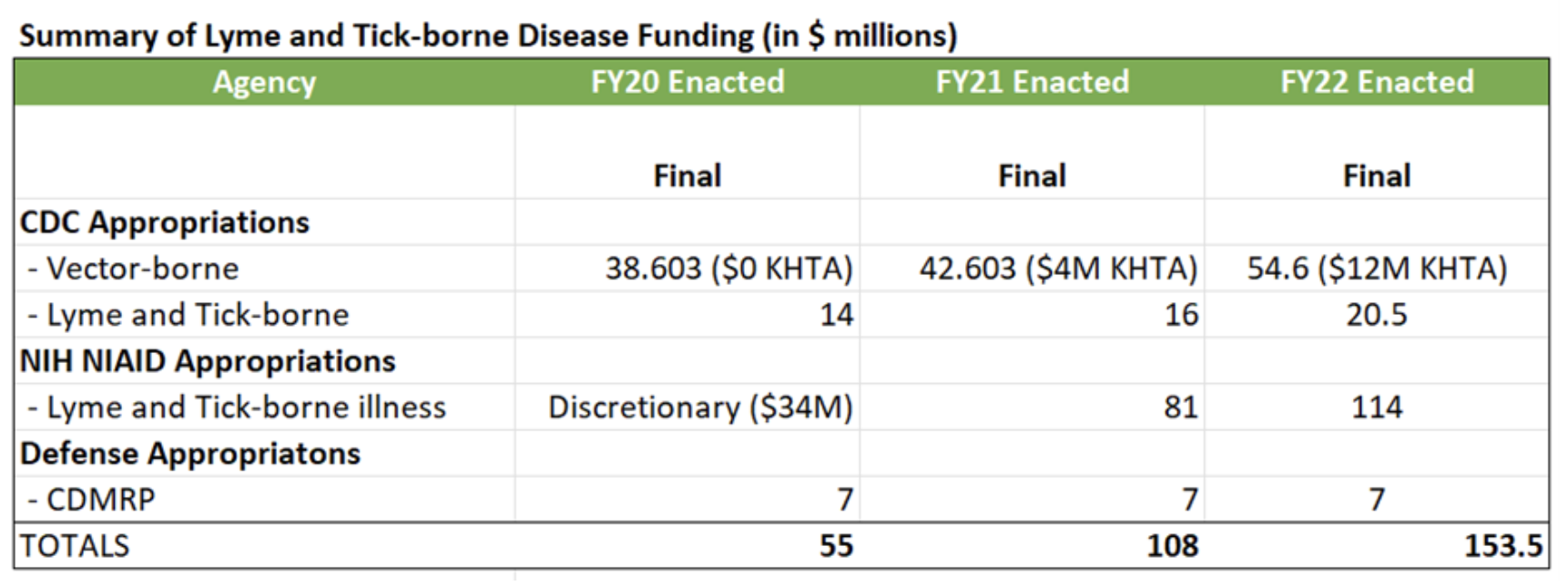The height and width of the screenshot is (586, 1568).
Task: Click the CDMRP value "7" under FY21
Action: point(1190,500)
